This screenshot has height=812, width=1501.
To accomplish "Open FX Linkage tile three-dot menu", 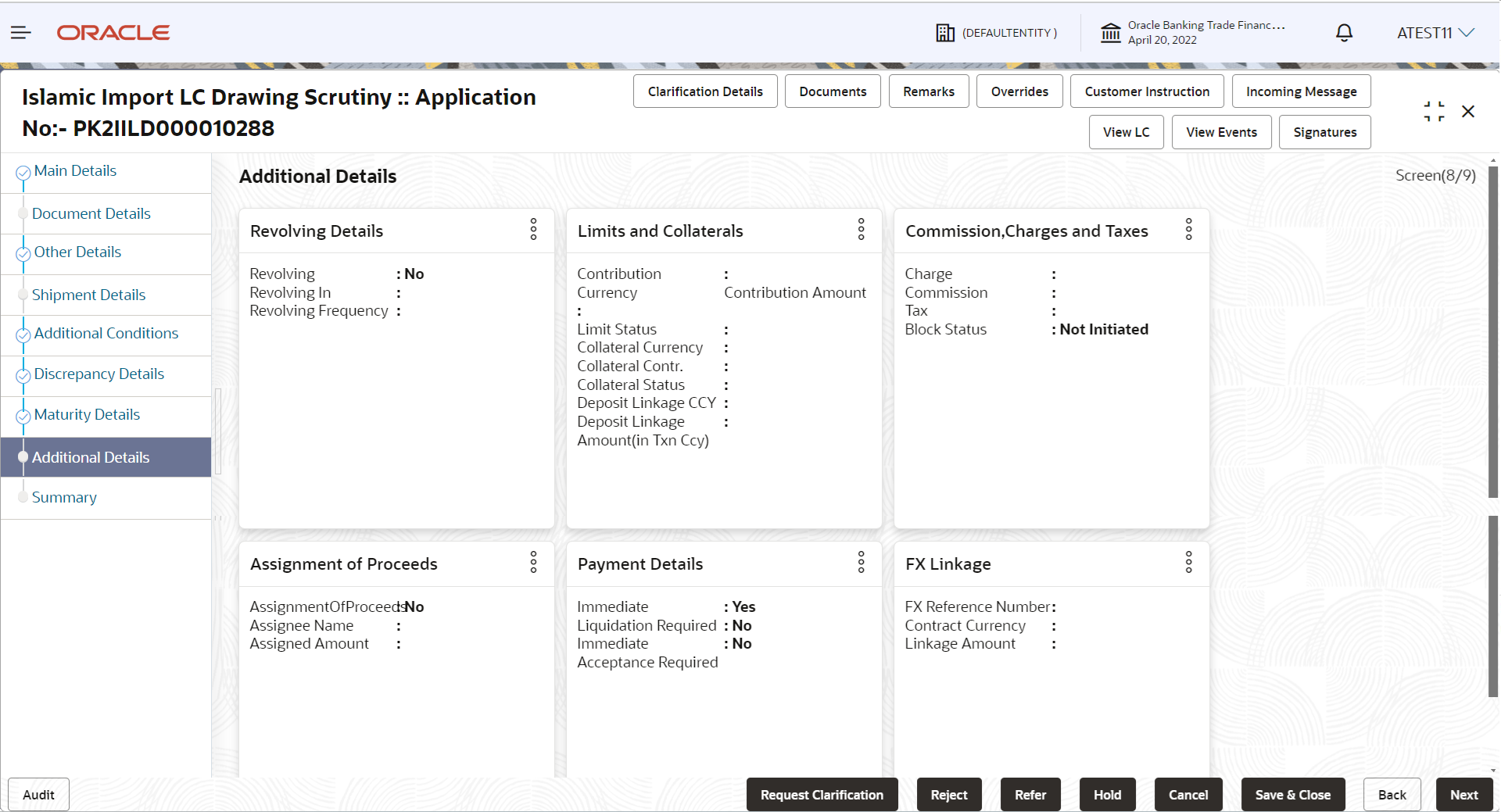I will pyautogui.click(x=1188, y=563).
